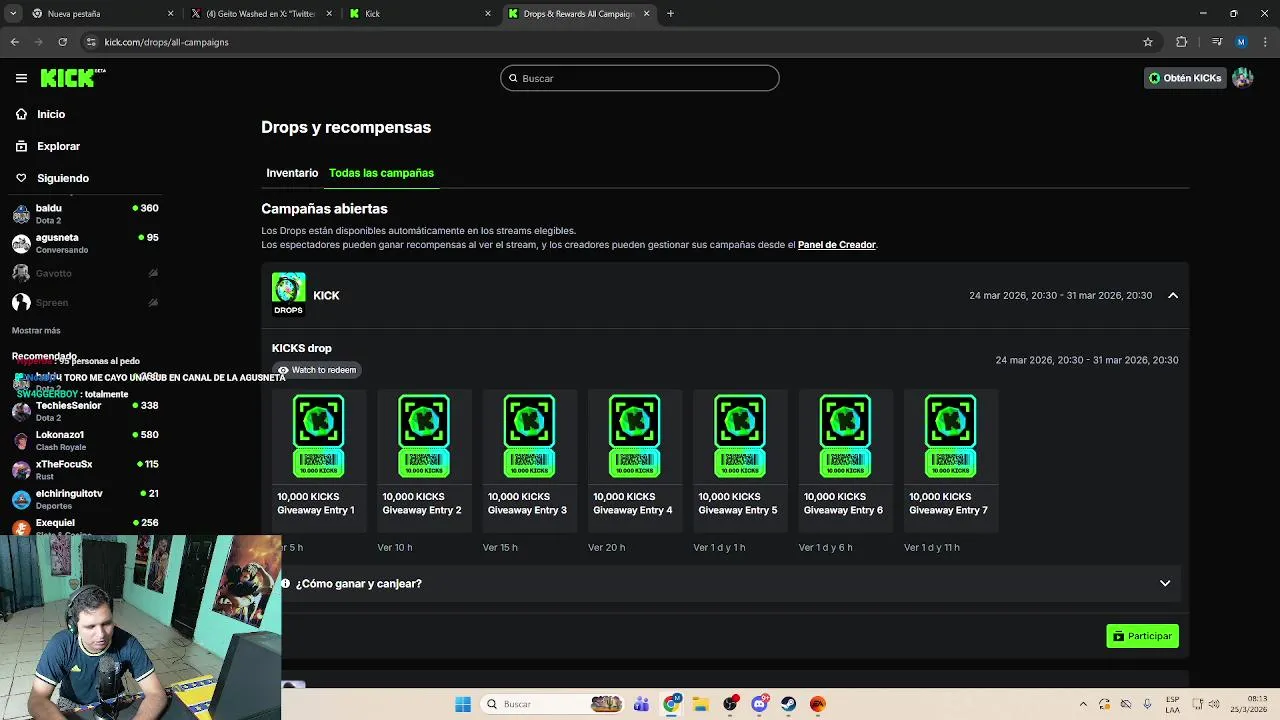Open EA app from taskbar
Image resolution: width=1280 pixels, height=720 pixels.
coord(818,704)
